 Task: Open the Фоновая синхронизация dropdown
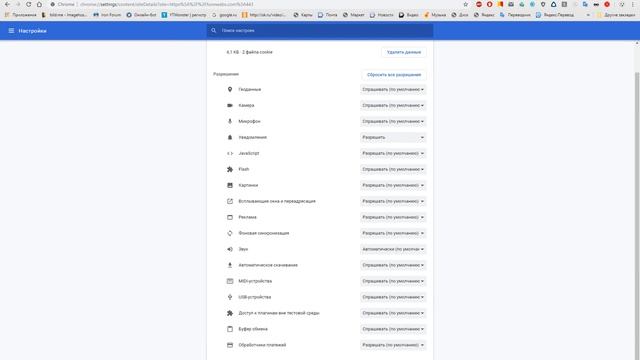coord(393,233)
